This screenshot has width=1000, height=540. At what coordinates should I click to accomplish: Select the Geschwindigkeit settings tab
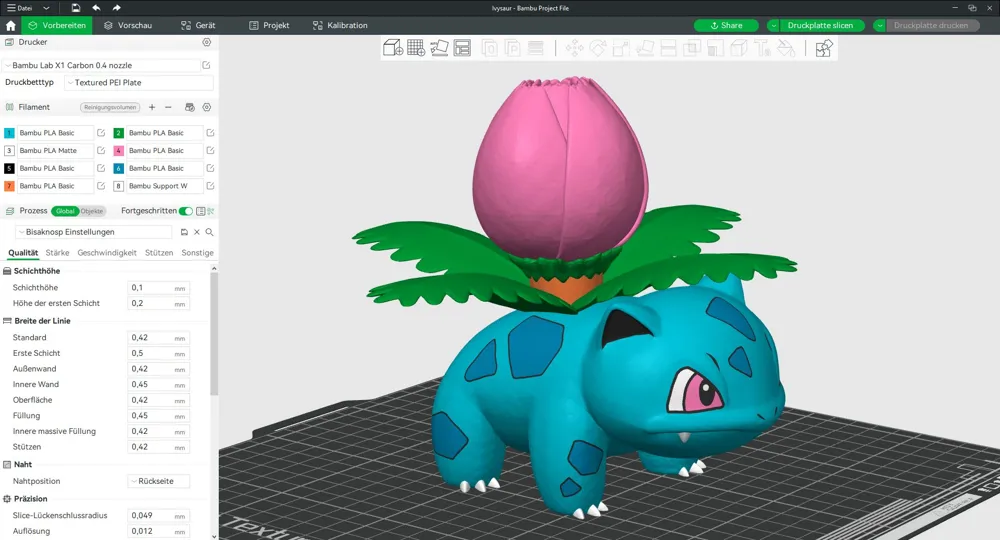click(x=107, y=252)
